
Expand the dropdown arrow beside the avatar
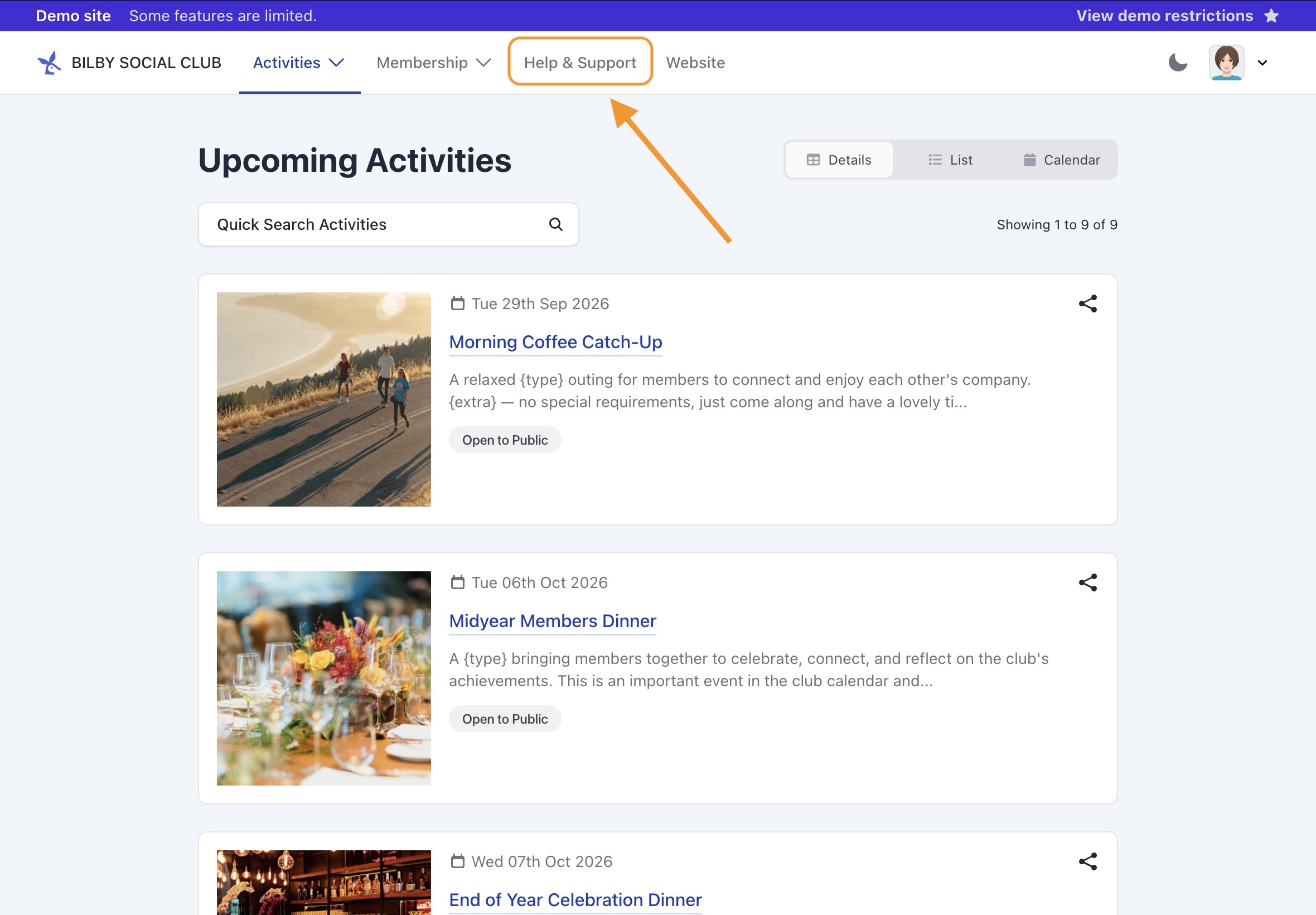(1262, 63)
